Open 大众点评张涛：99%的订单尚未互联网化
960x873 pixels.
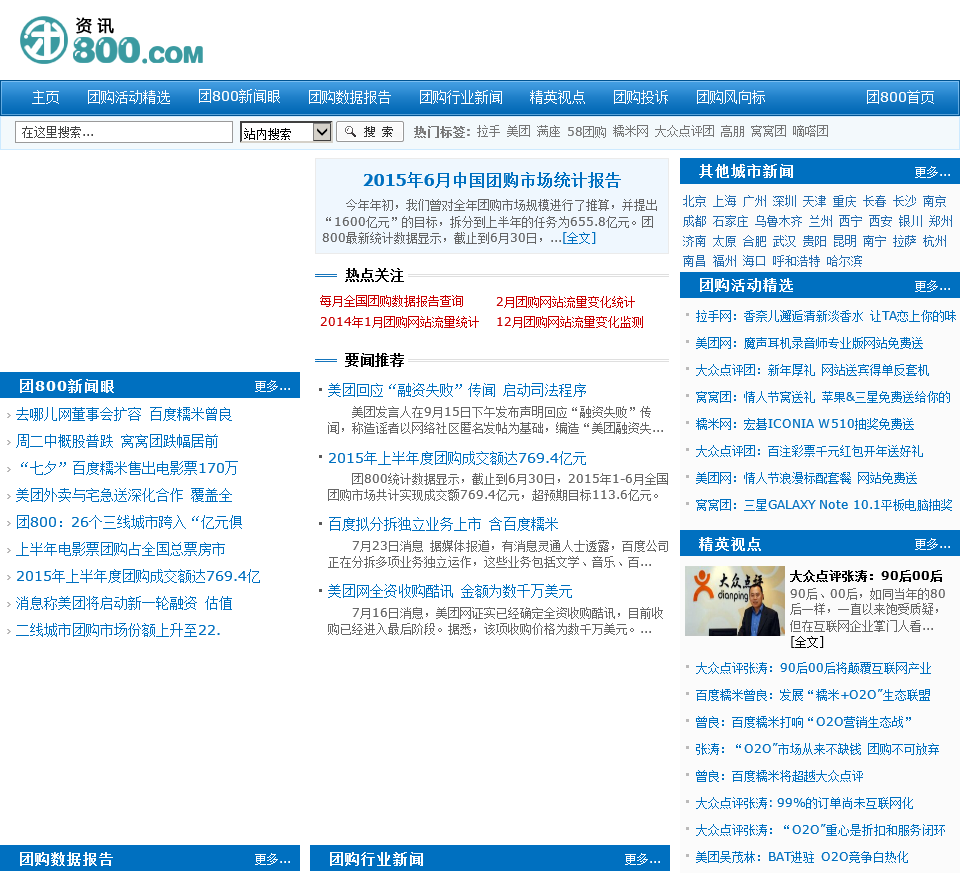coord(804,803)
